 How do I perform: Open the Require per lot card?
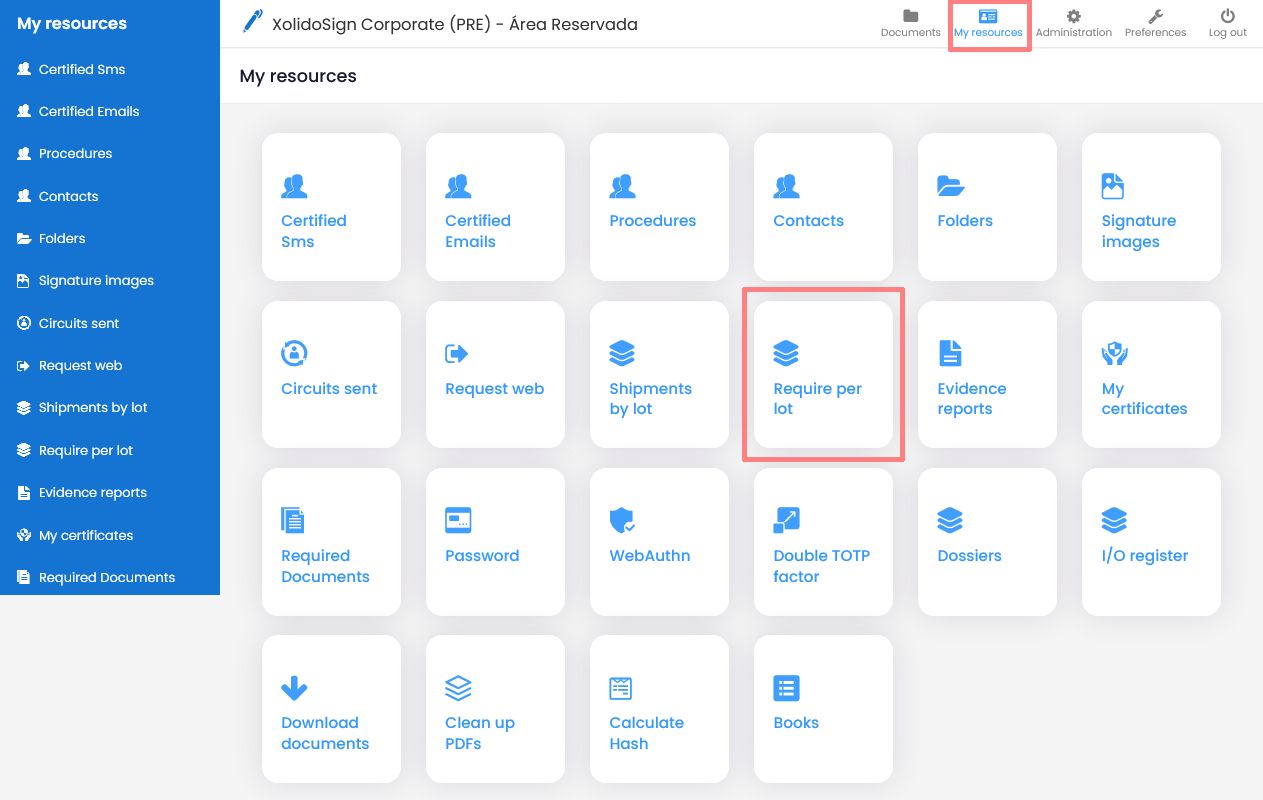822,374
